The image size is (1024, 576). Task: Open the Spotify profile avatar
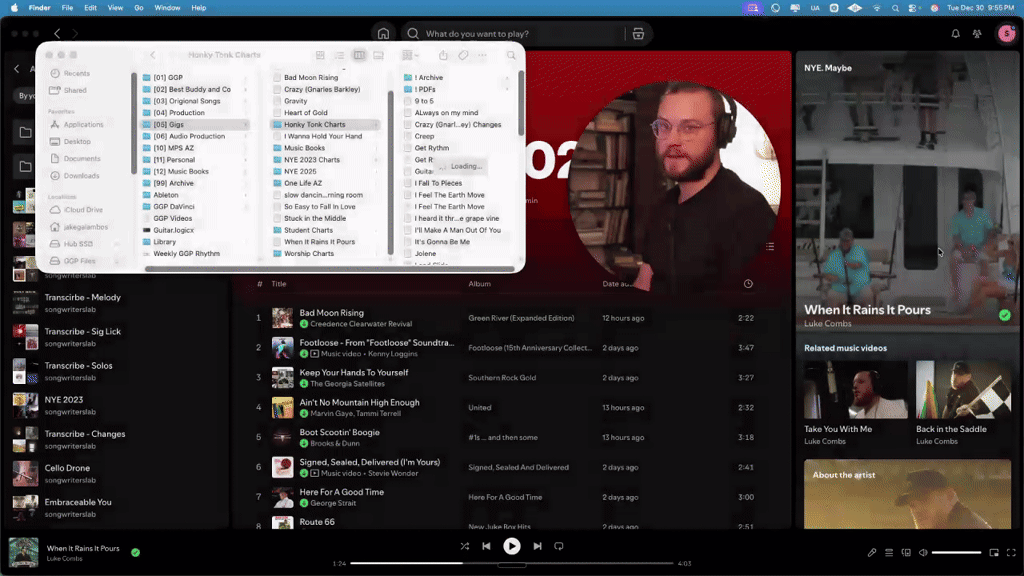tap(1006, 34)
